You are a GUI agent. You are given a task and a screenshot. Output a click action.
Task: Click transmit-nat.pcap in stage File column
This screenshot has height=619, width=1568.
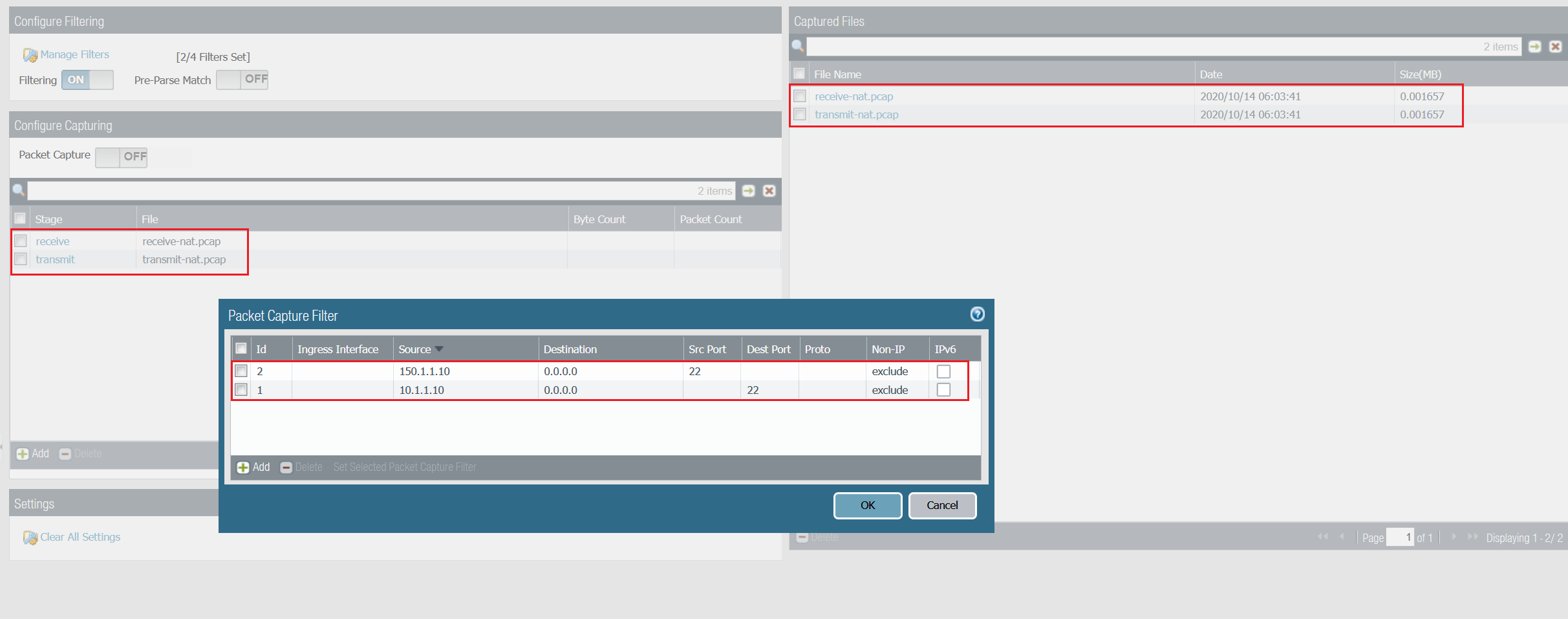point(184,259)
